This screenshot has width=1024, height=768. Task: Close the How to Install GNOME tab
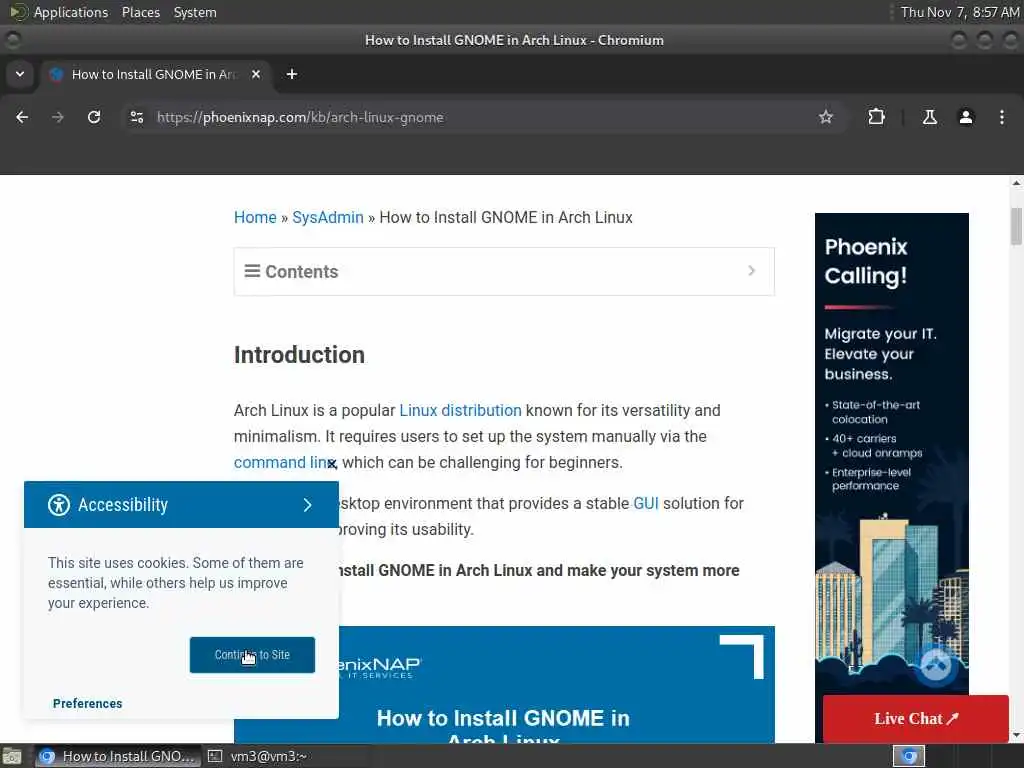click(256, 74)
